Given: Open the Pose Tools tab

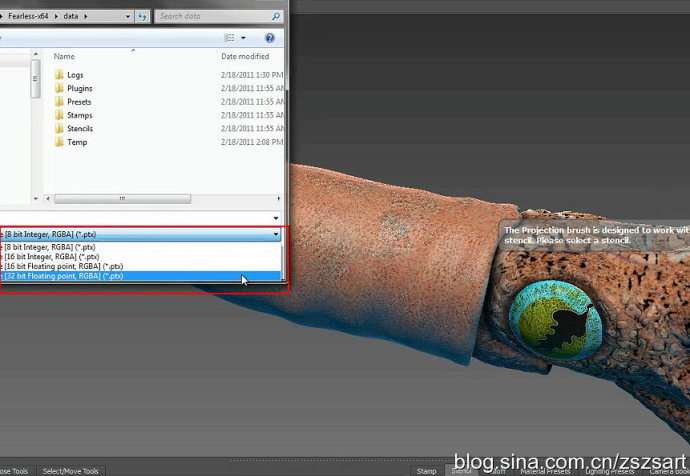Looking at the screenshot, I should tap(14, 471).
